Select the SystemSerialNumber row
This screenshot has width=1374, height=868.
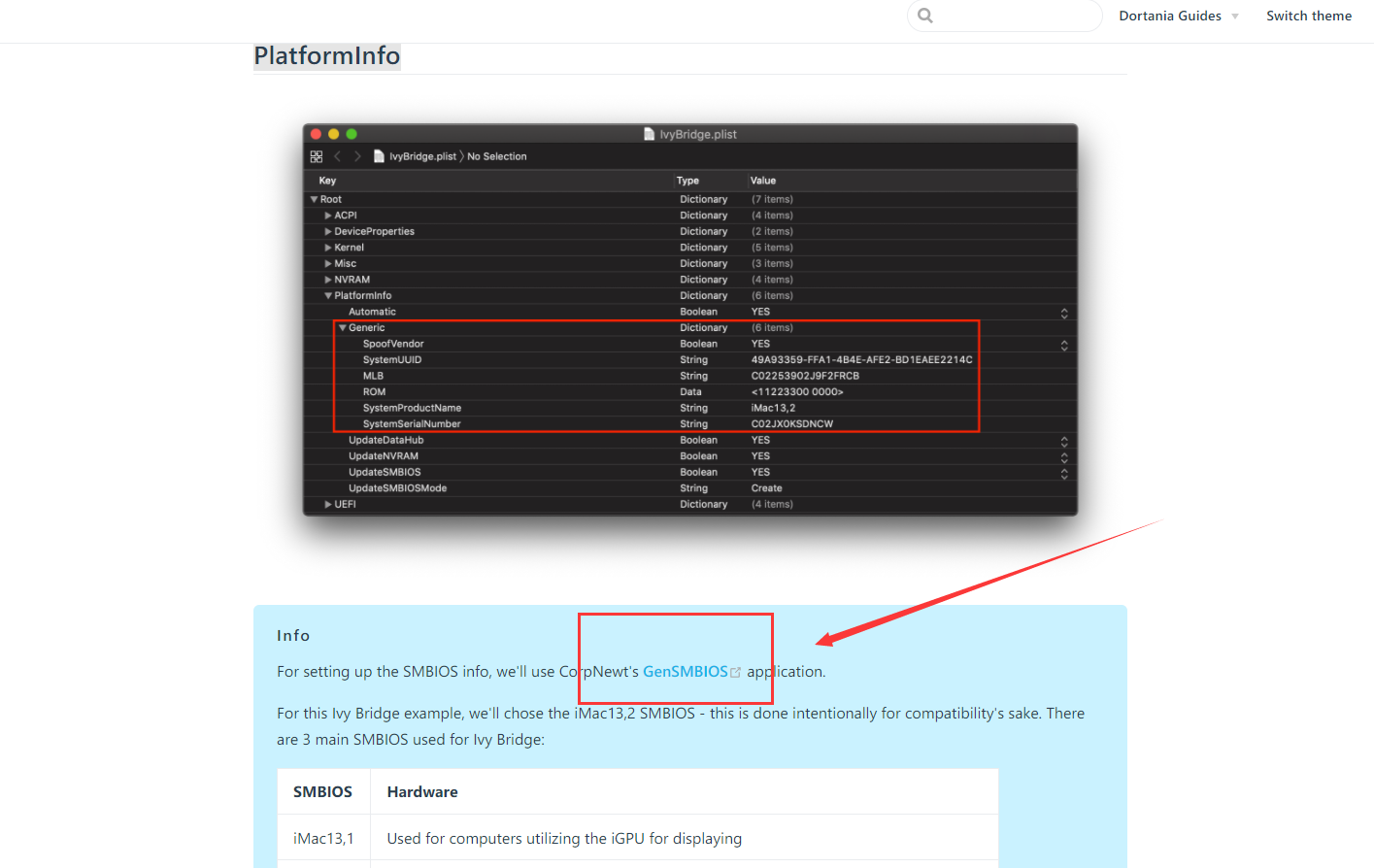(412, 424)
